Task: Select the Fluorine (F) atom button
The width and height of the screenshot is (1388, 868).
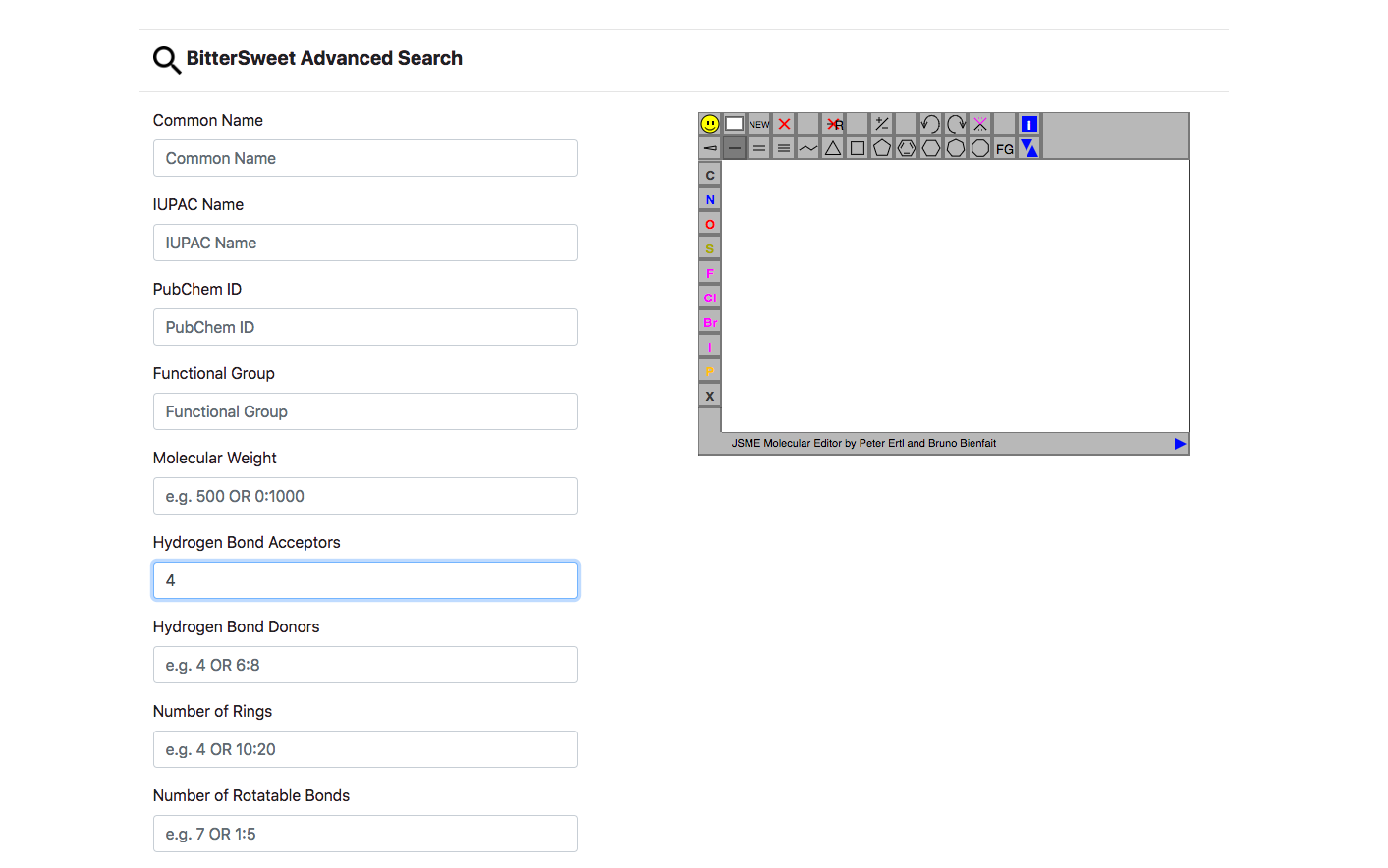Action: 710,273
